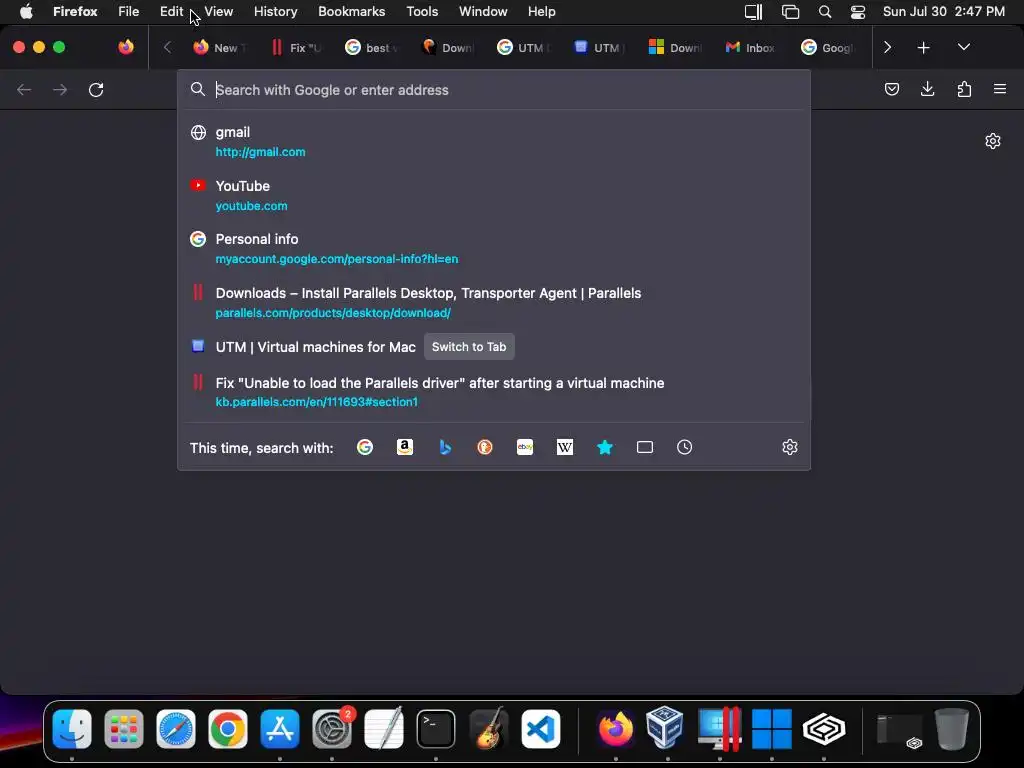This screenshot has width=1024, height=768.
Task: Open the Save to Pocket button
Action: click(x=891, y=89)
